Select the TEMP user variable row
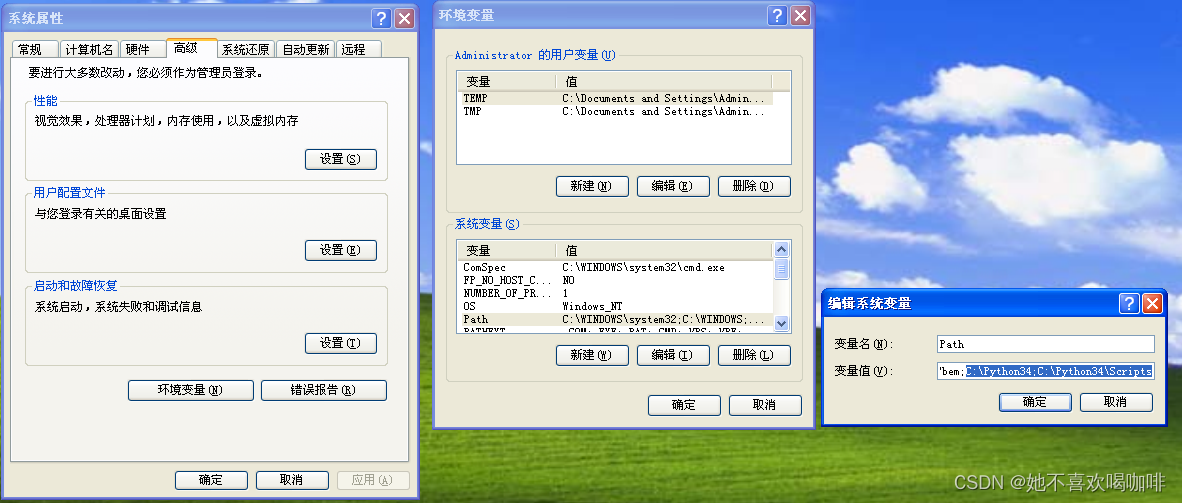This screenshot has width=1182, height=503. pos(616,98)
